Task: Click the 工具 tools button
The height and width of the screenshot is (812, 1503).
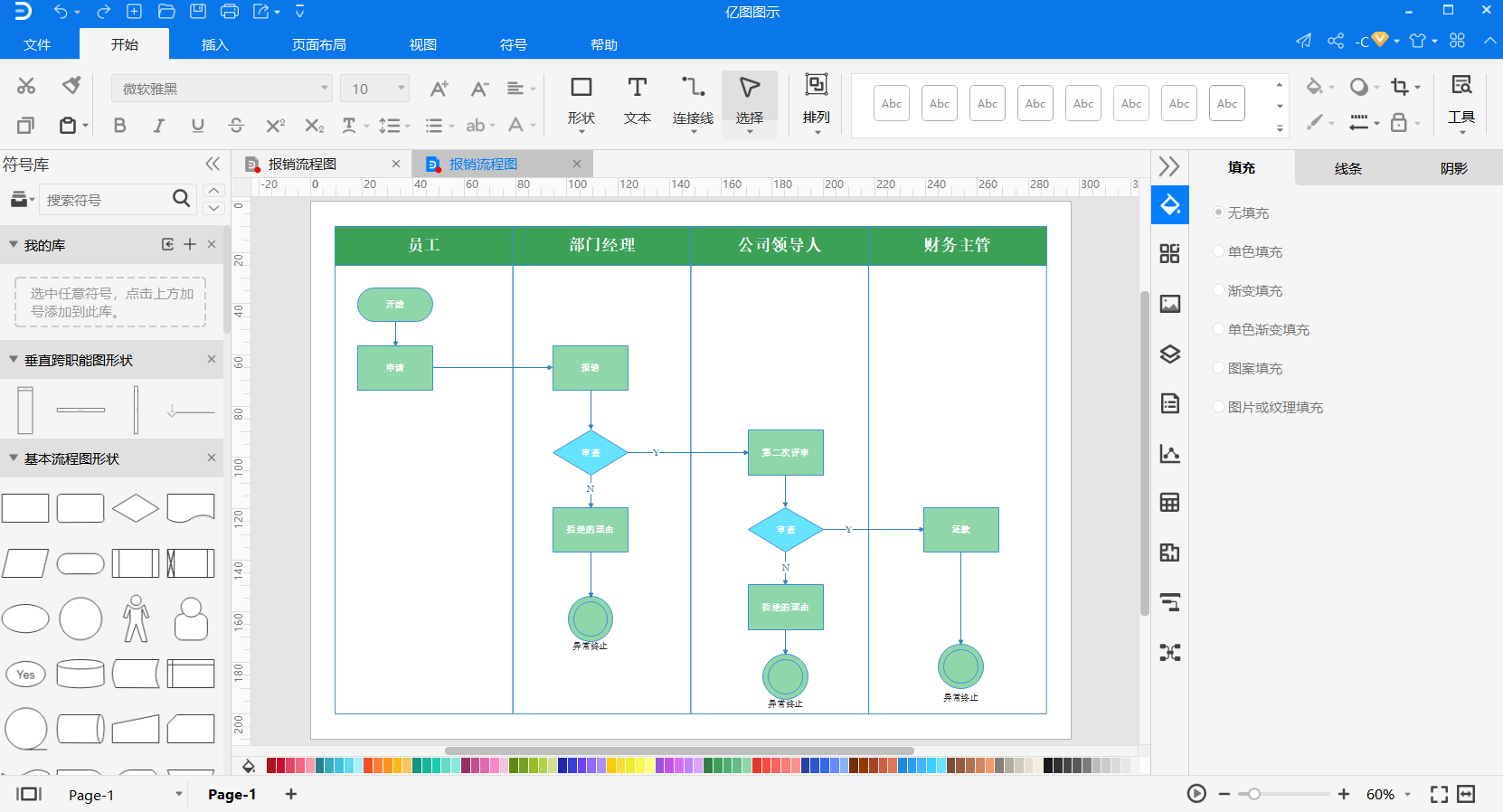Action: point(1461,103)
